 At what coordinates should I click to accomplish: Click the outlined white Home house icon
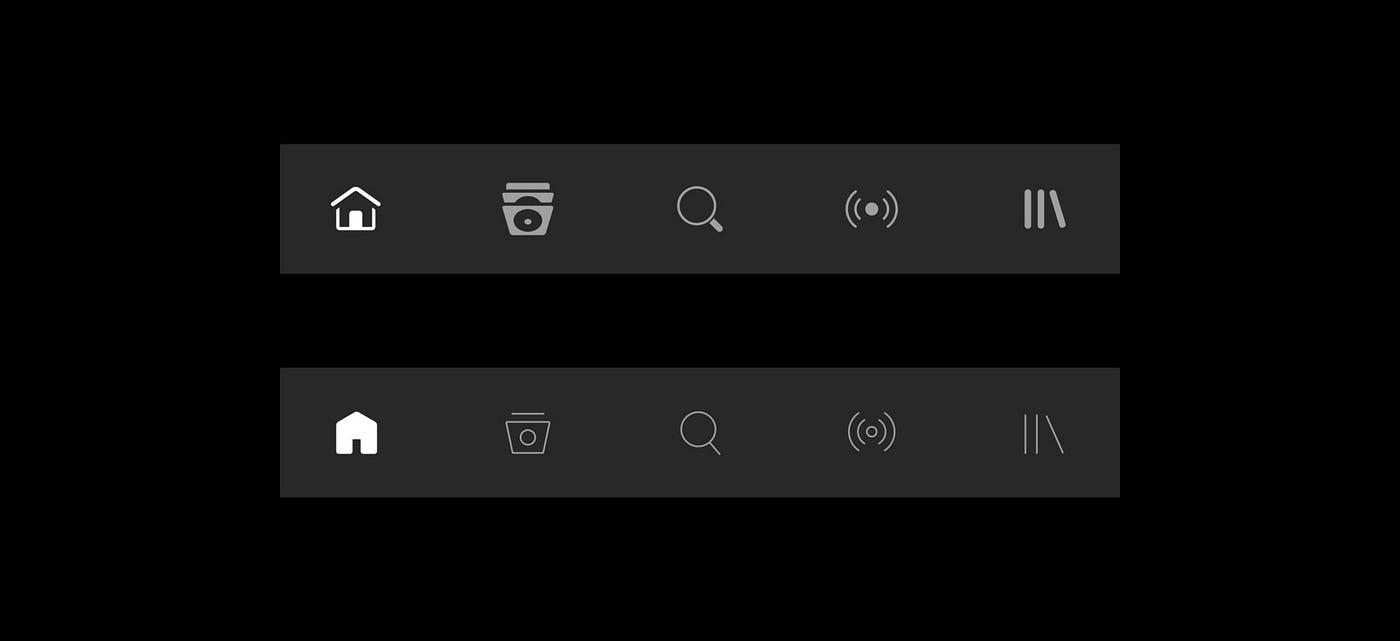coord(356,209)
